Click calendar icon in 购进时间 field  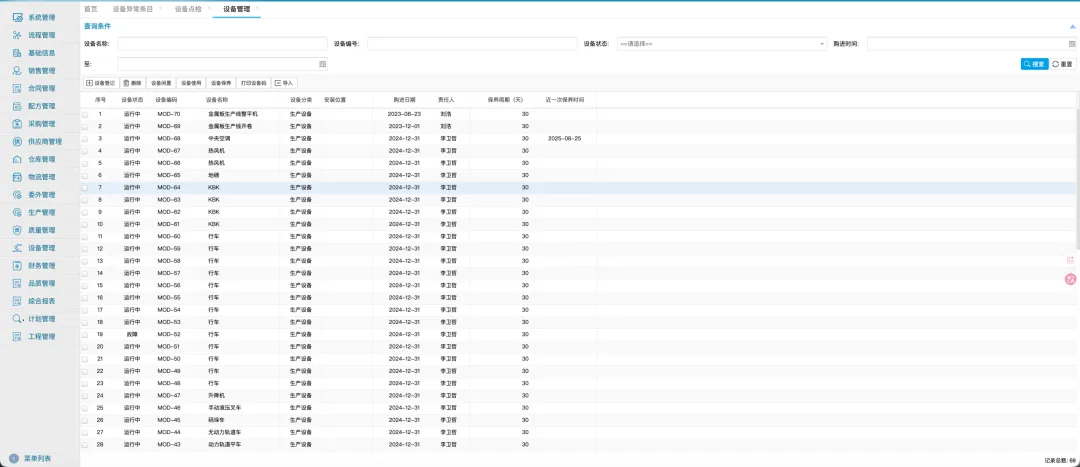[x=1072, y=44]
